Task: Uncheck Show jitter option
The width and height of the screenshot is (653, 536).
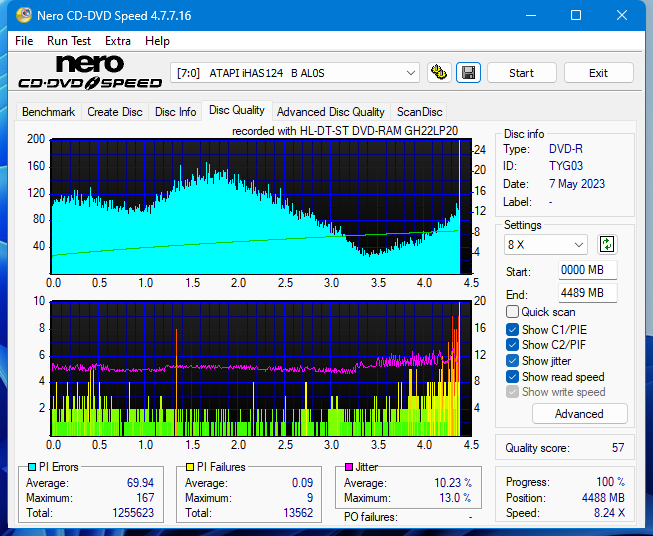Action: [513, 361]
